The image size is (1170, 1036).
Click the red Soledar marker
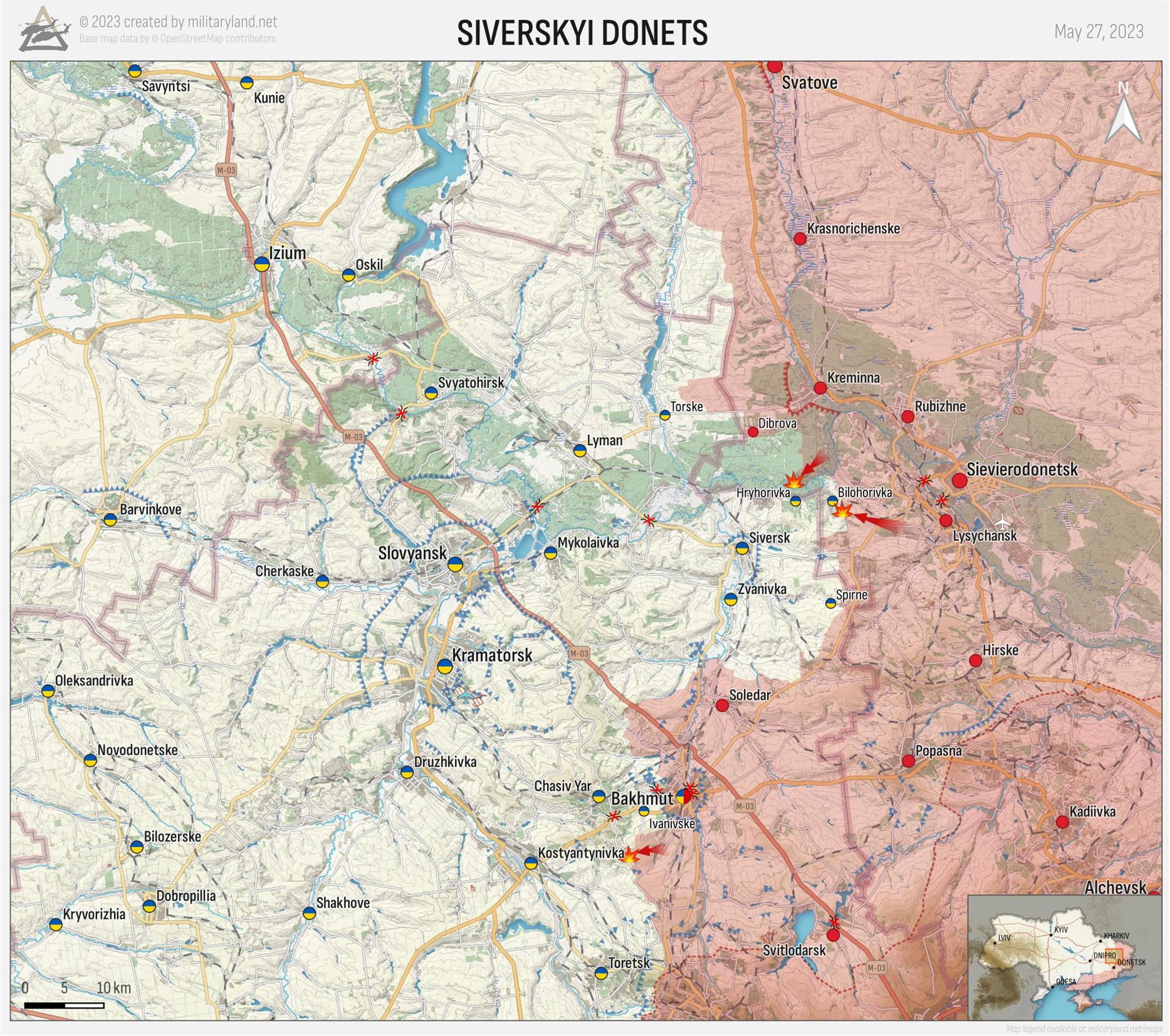722,705
